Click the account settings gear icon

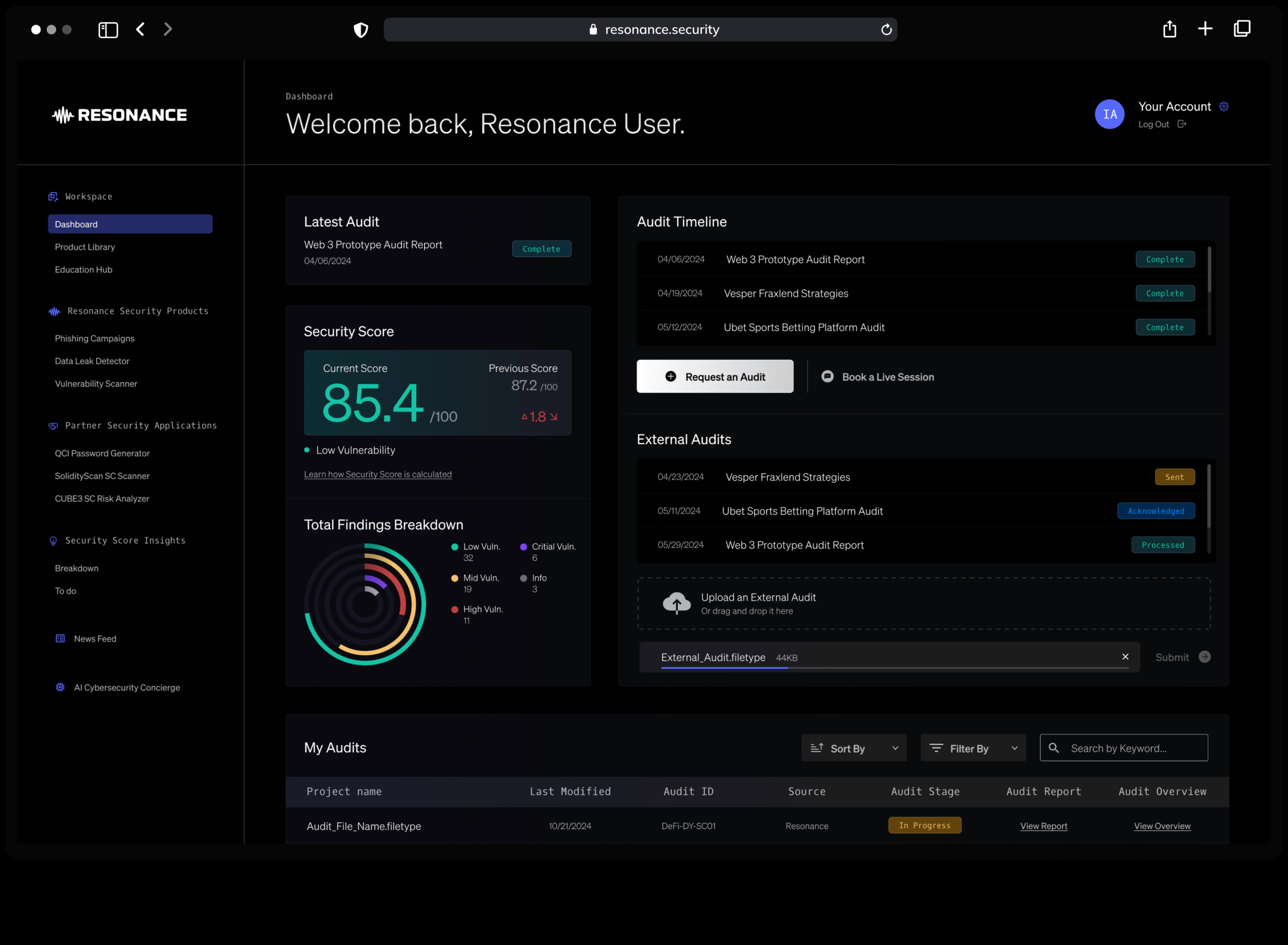coord(1223,106)
